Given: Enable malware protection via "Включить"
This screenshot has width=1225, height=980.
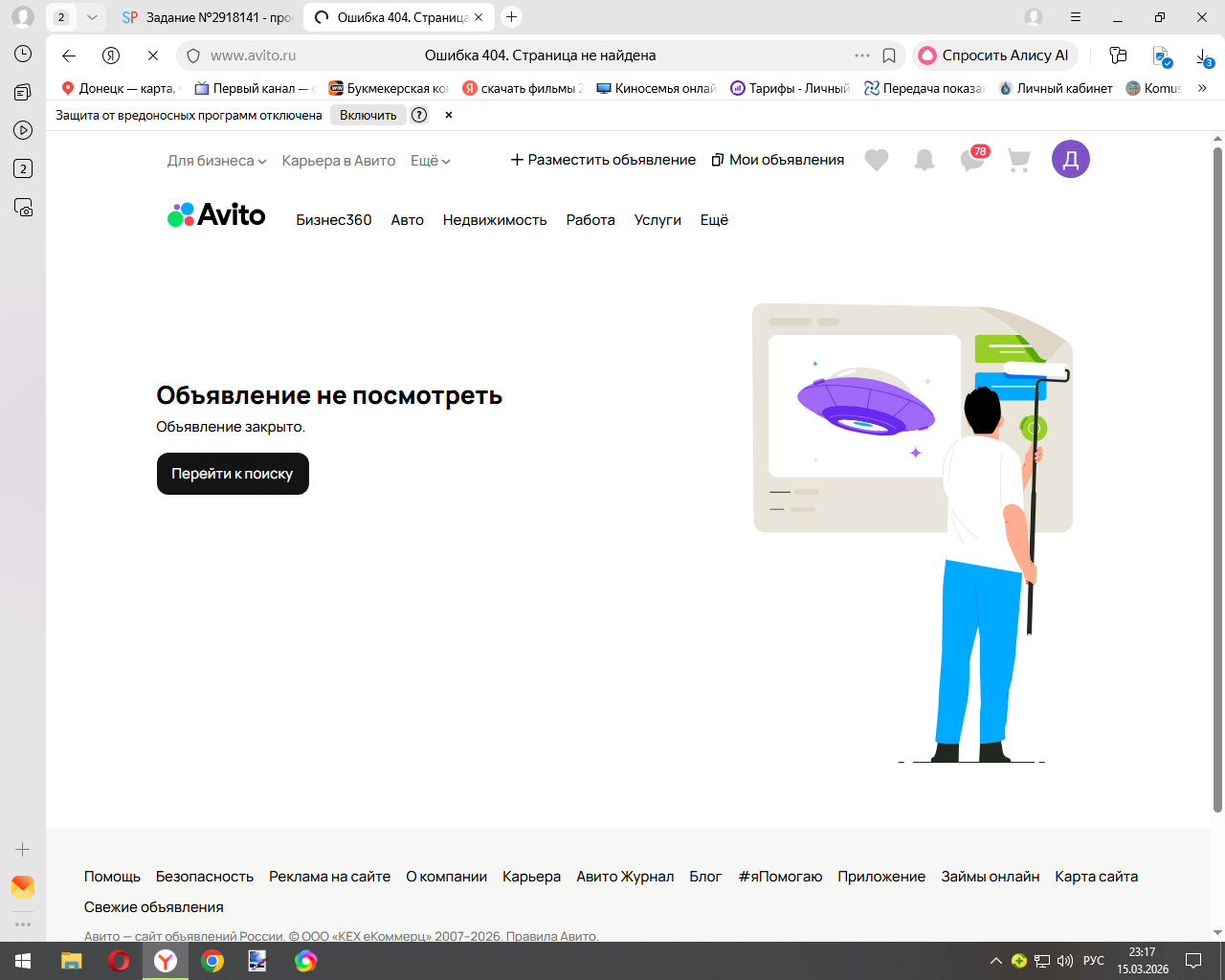Looking at the screenshot, I should pyautogui.click(x=368, y=115).
